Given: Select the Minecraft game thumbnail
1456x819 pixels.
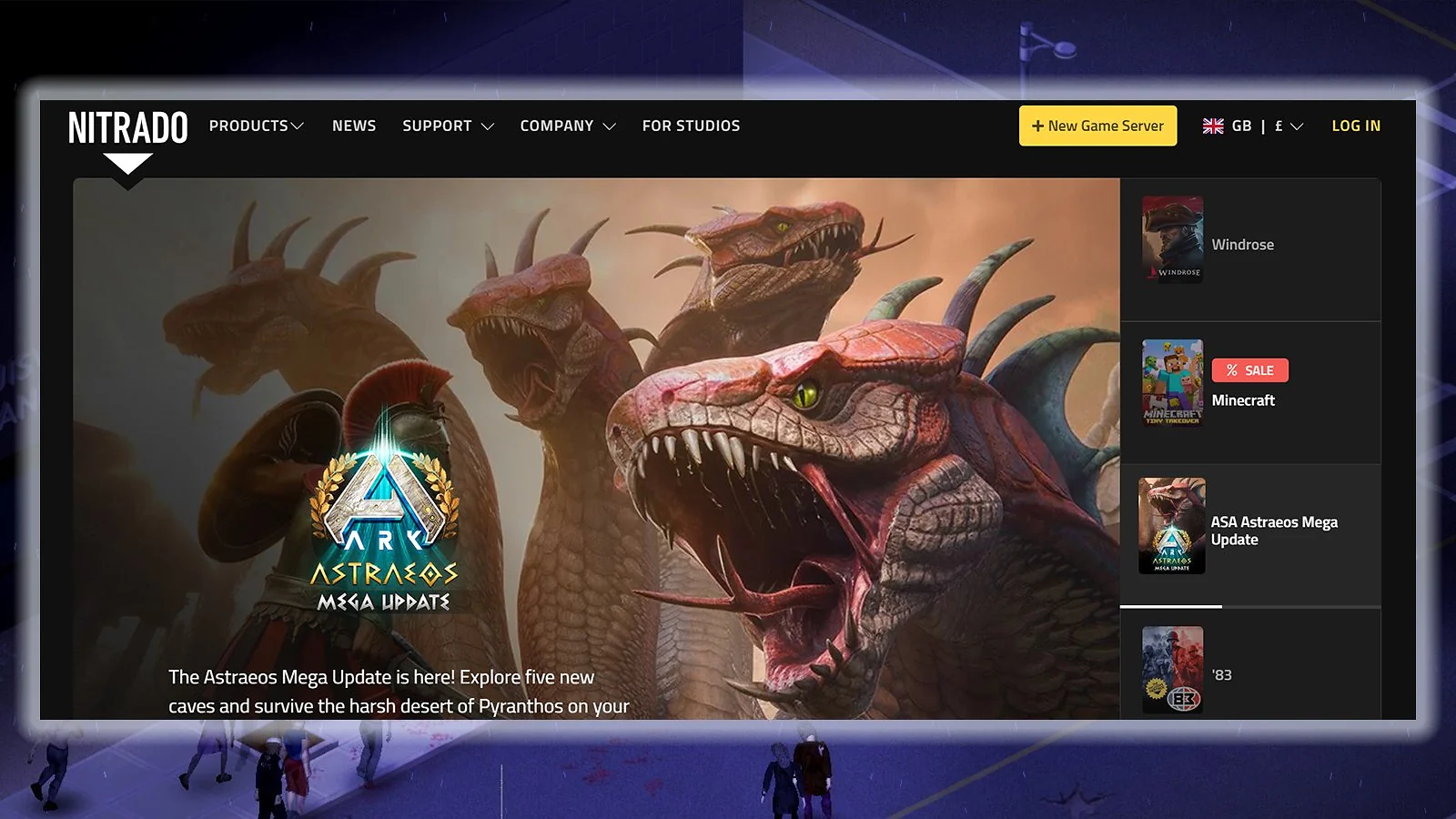Looking at the screenshot, I should tap(1172, 383).
